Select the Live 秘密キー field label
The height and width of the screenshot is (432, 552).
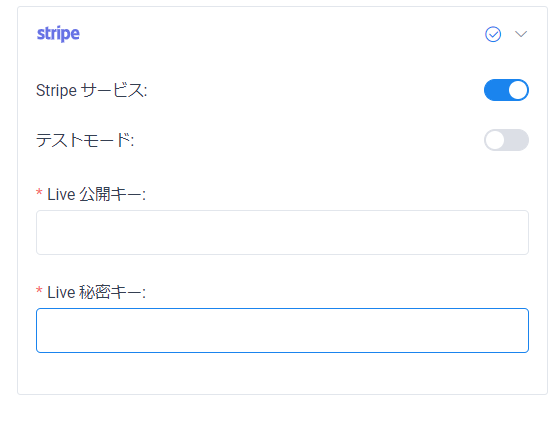pos(96,292)
